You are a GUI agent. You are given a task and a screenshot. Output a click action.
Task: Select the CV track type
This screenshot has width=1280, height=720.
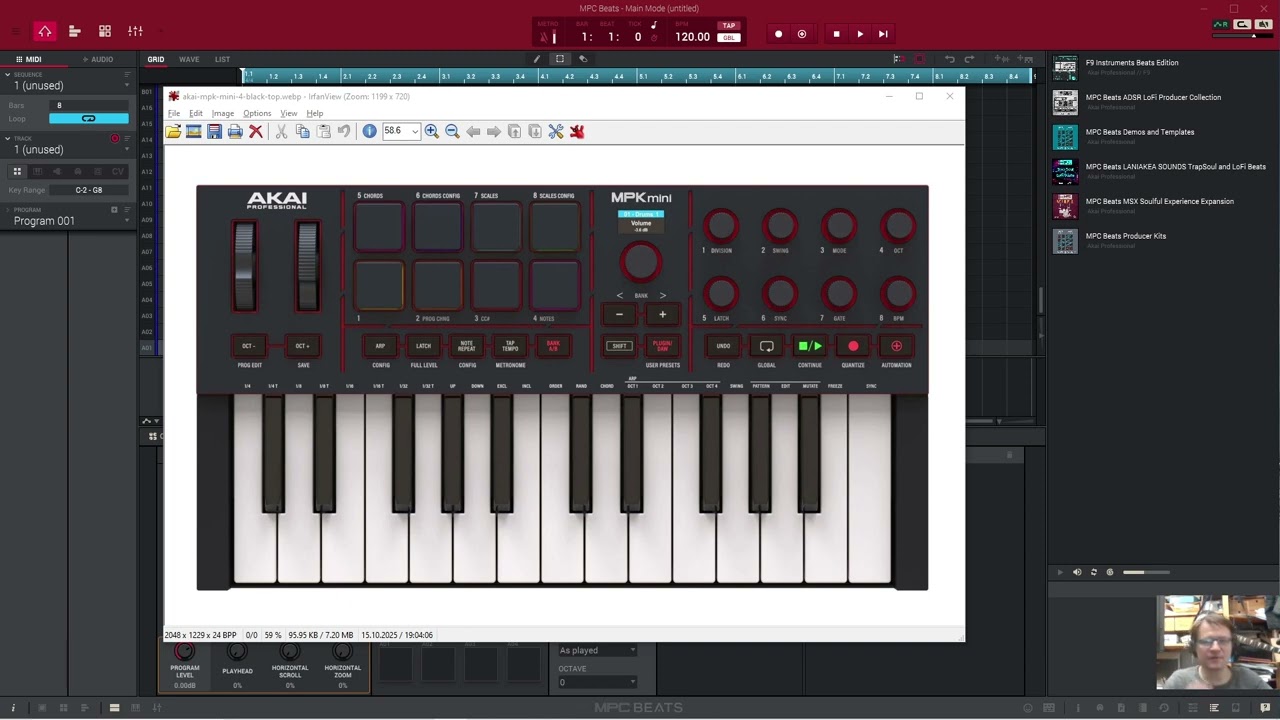(118, 171)
